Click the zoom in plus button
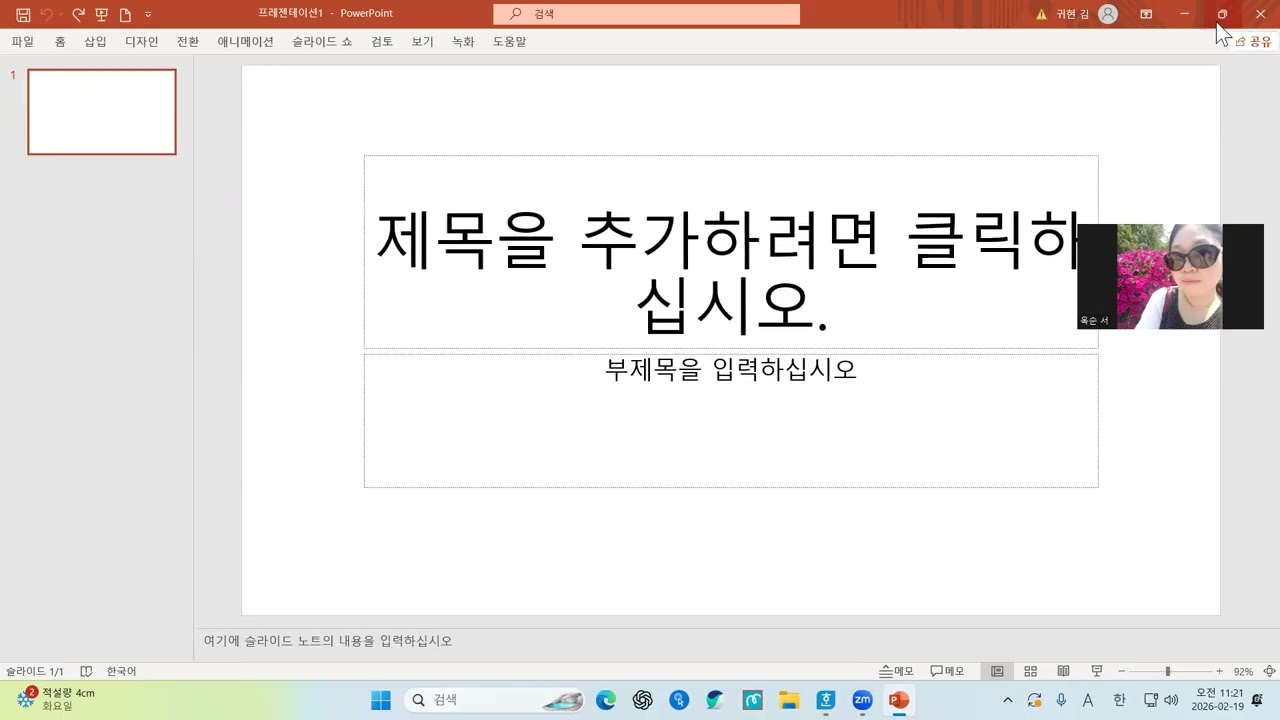Viewport: 1280px width, 720px height. coord(1219,671)
